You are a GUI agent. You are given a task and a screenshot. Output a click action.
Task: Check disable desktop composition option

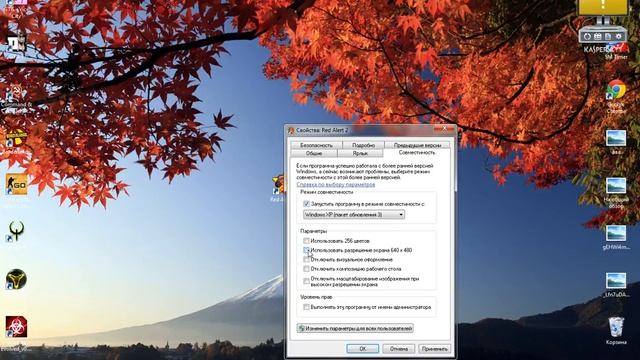306,269
